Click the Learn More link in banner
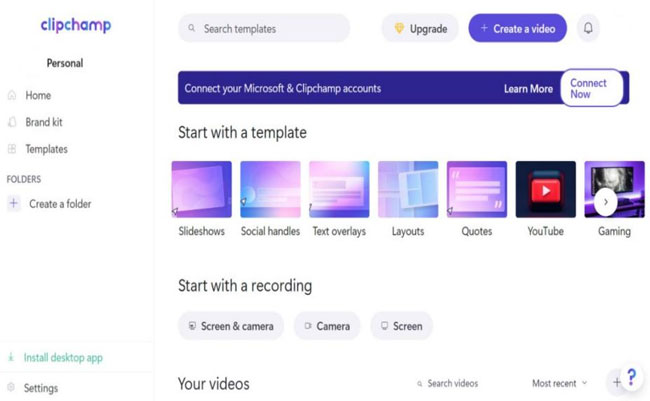This screenshot has width=650, height=401. (528, 89)
